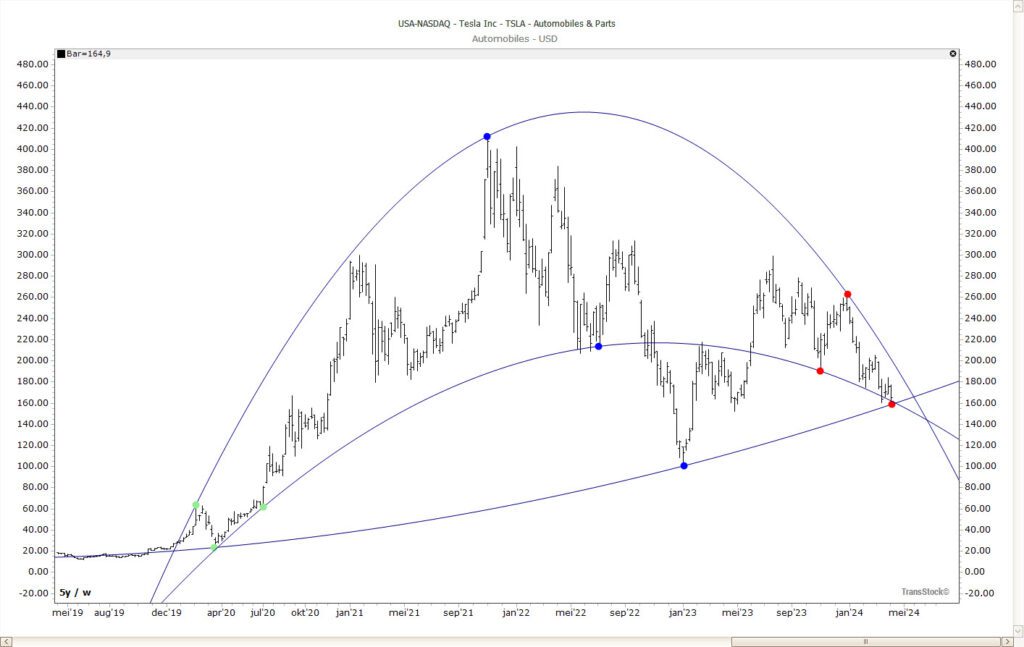Click the black square swatch beside Bar=164,9
This screenshot has width=1024, height=647.
click(61, 52)
